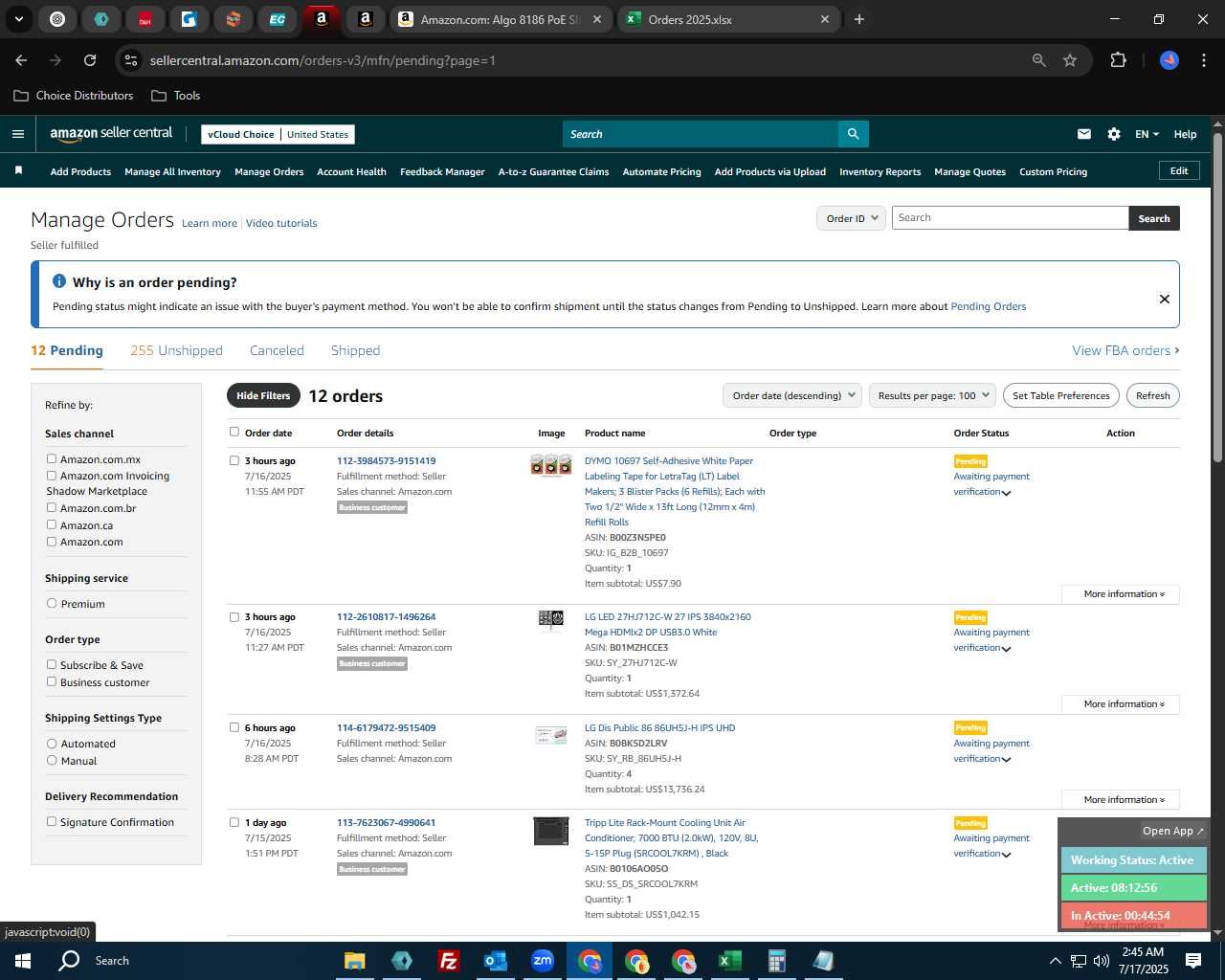Click the View FBA orders link
Image resolution: width=1225 pixels, height=980 pixels.
[1125, 350]
